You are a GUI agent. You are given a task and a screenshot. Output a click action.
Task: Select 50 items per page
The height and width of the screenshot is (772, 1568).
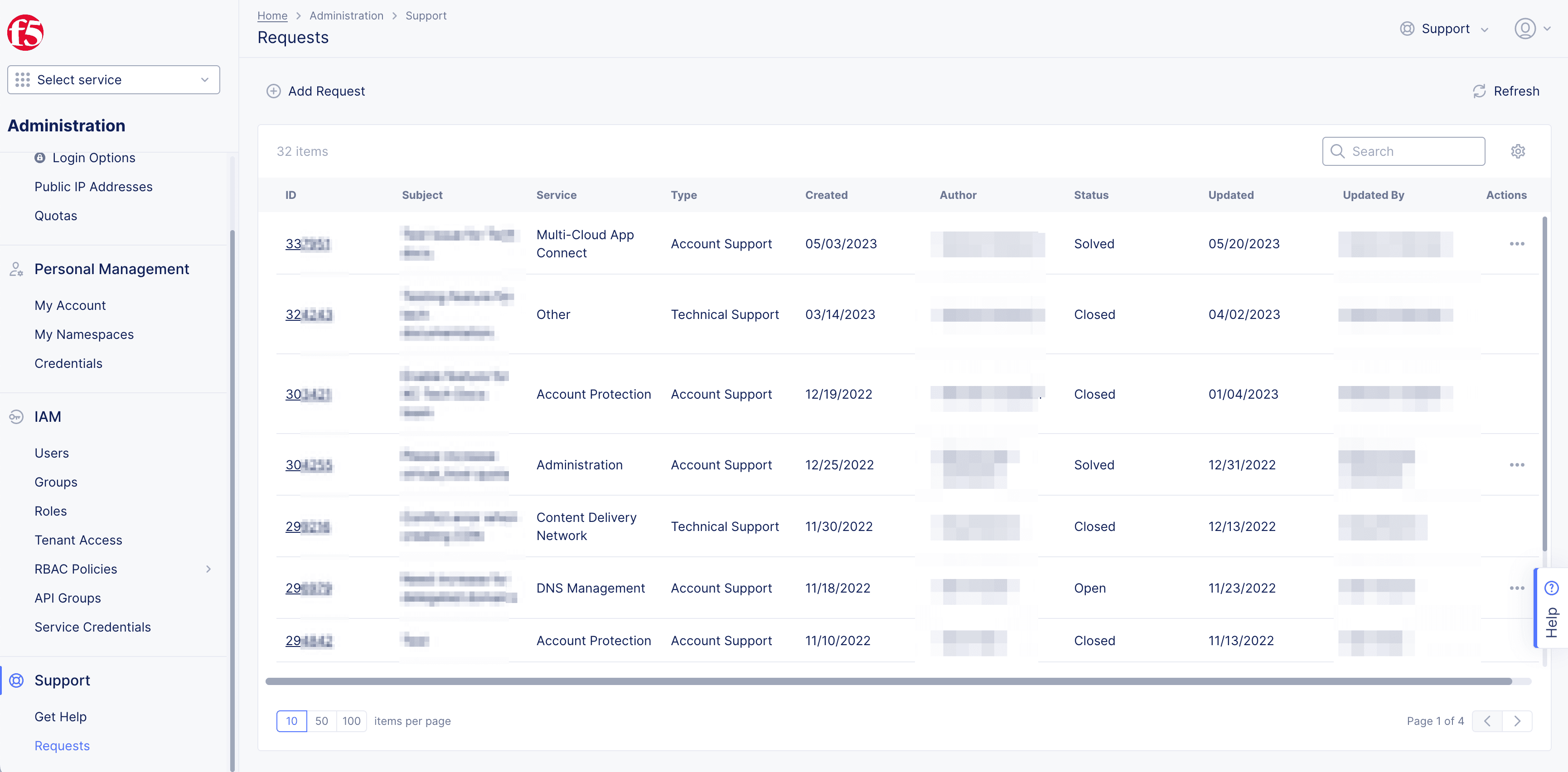pos(320,721)
